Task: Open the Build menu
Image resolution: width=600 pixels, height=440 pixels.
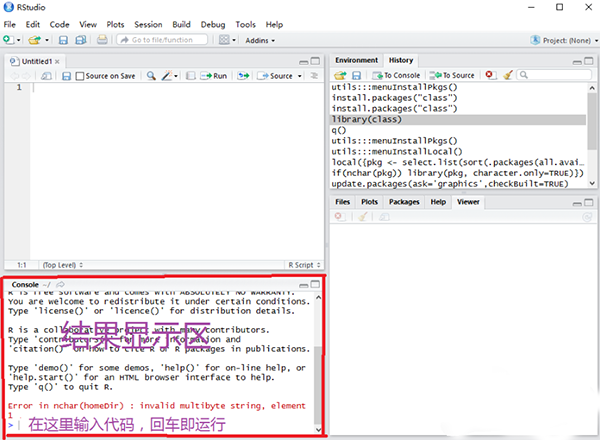Action: click(x=181, y=24)
